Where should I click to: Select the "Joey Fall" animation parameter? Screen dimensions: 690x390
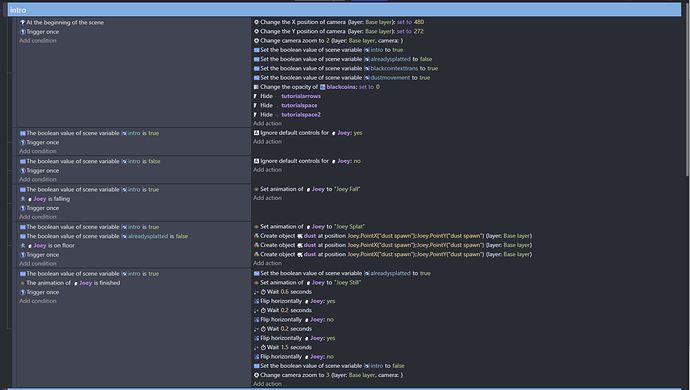pos(347,189)
